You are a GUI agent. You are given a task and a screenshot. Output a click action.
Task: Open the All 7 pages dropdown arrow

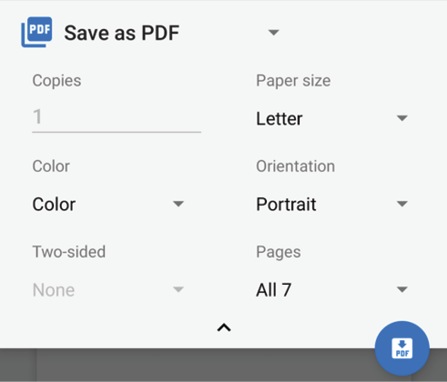pyautogui.click(x=402, y=289)
